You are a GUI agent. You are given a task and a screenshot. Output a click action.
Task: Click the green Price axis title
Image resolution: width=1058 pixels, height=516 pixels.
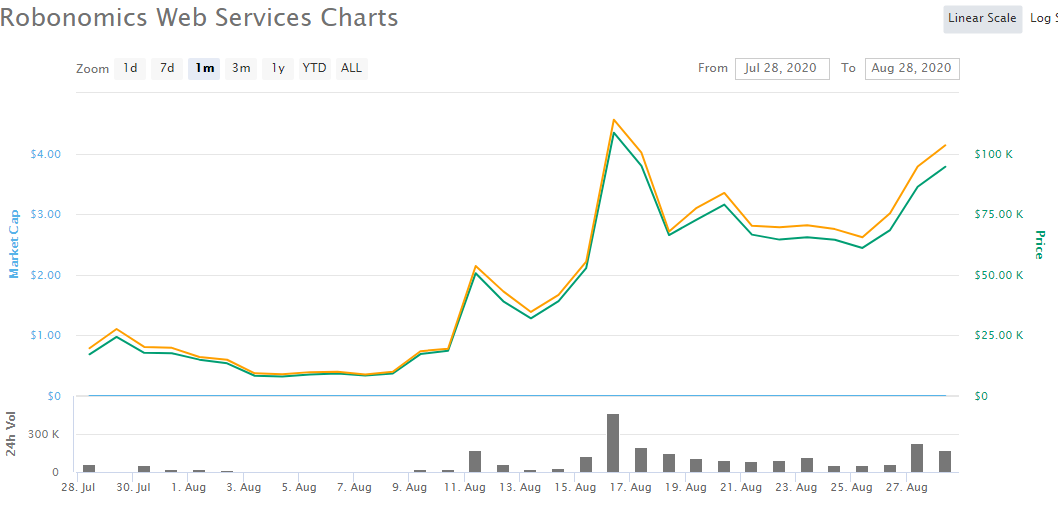[x=1038, y=245]
